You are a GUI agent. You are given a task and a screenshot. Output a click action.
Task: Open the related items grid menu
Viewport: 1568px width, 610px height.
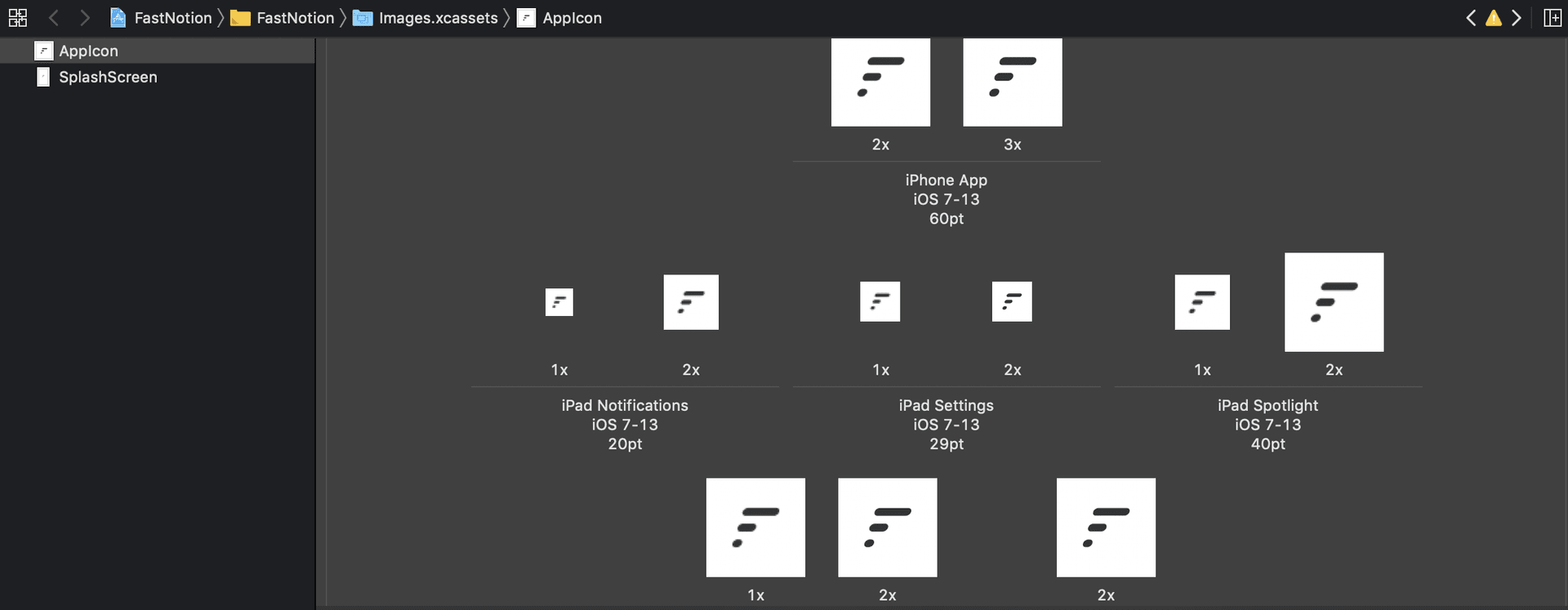[x=17, y=17]
